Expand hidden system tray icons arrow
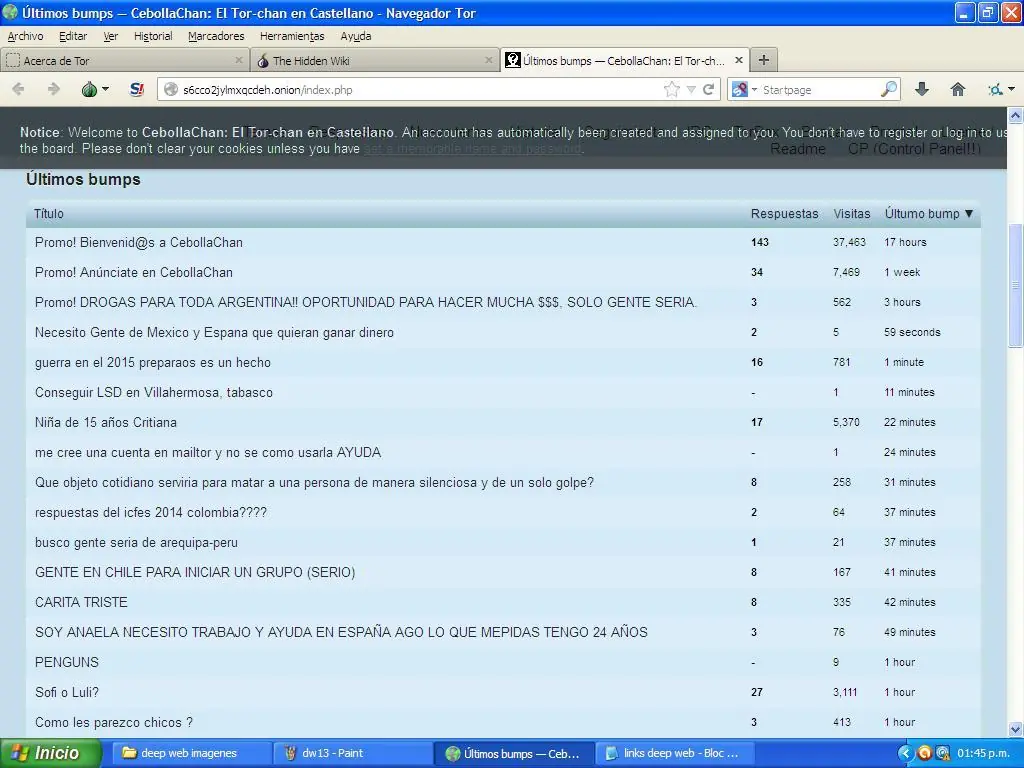The height and width of the screenshot is (768, 1024). (x=904, y=754)
